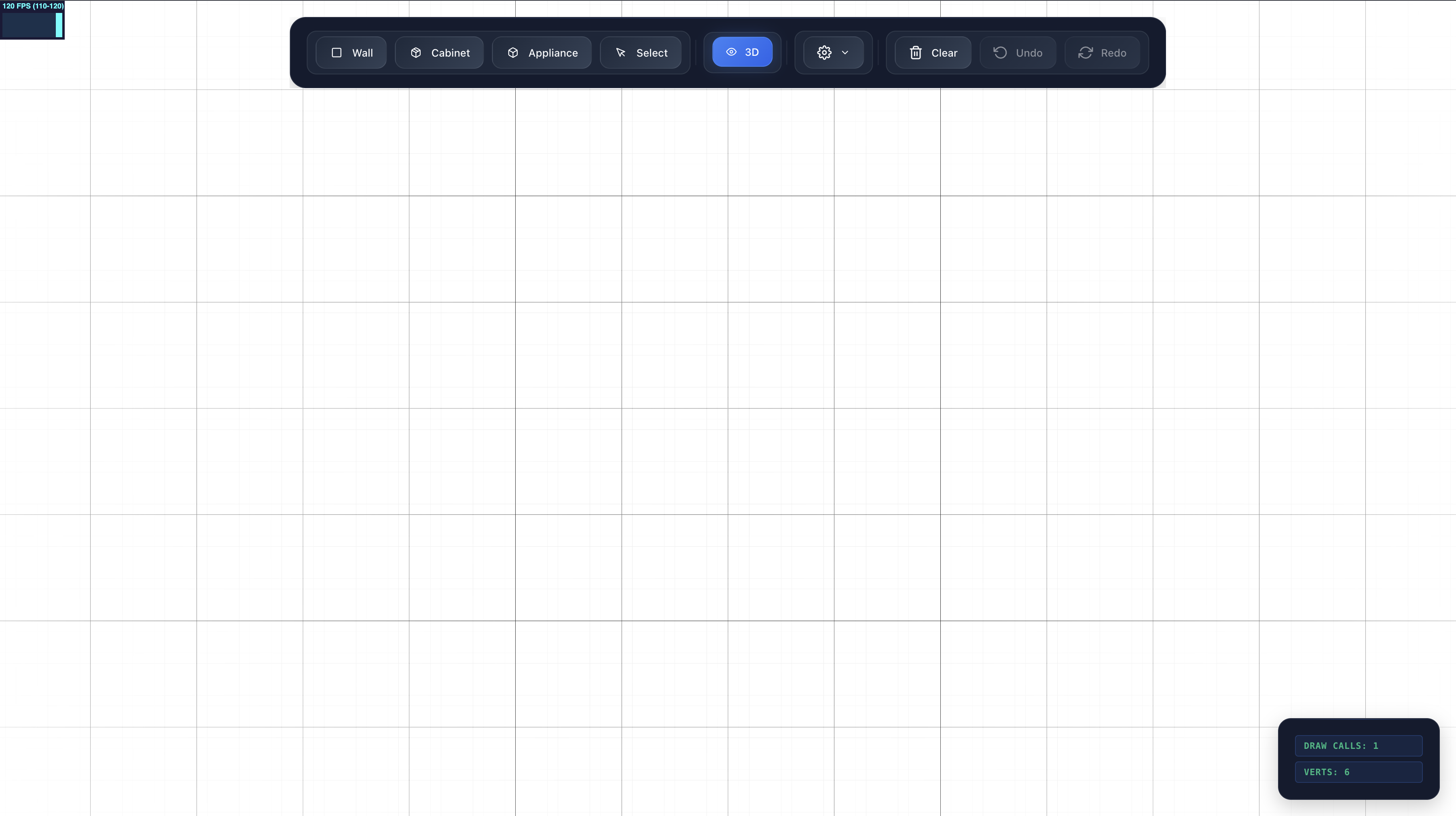This screenshot has width=1456, height=816.
Task: Click the Undo button label
Action: pyautogui.click(x=1029, y=53)
